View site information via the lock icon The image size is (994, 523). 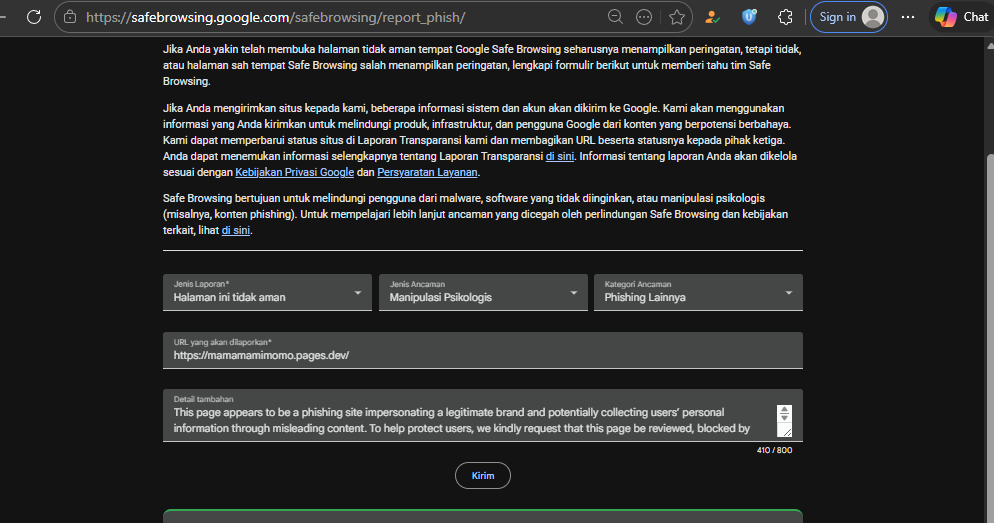[x=70, y=17]
